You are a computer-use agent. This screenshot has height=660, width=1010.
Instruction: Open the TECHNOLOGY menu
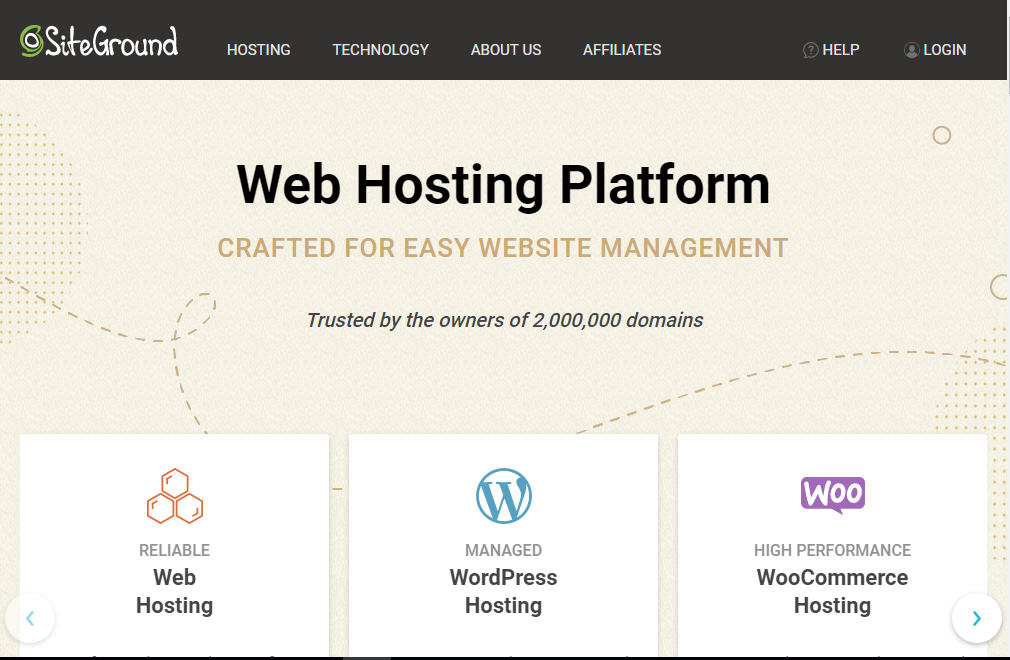point(381,50)
